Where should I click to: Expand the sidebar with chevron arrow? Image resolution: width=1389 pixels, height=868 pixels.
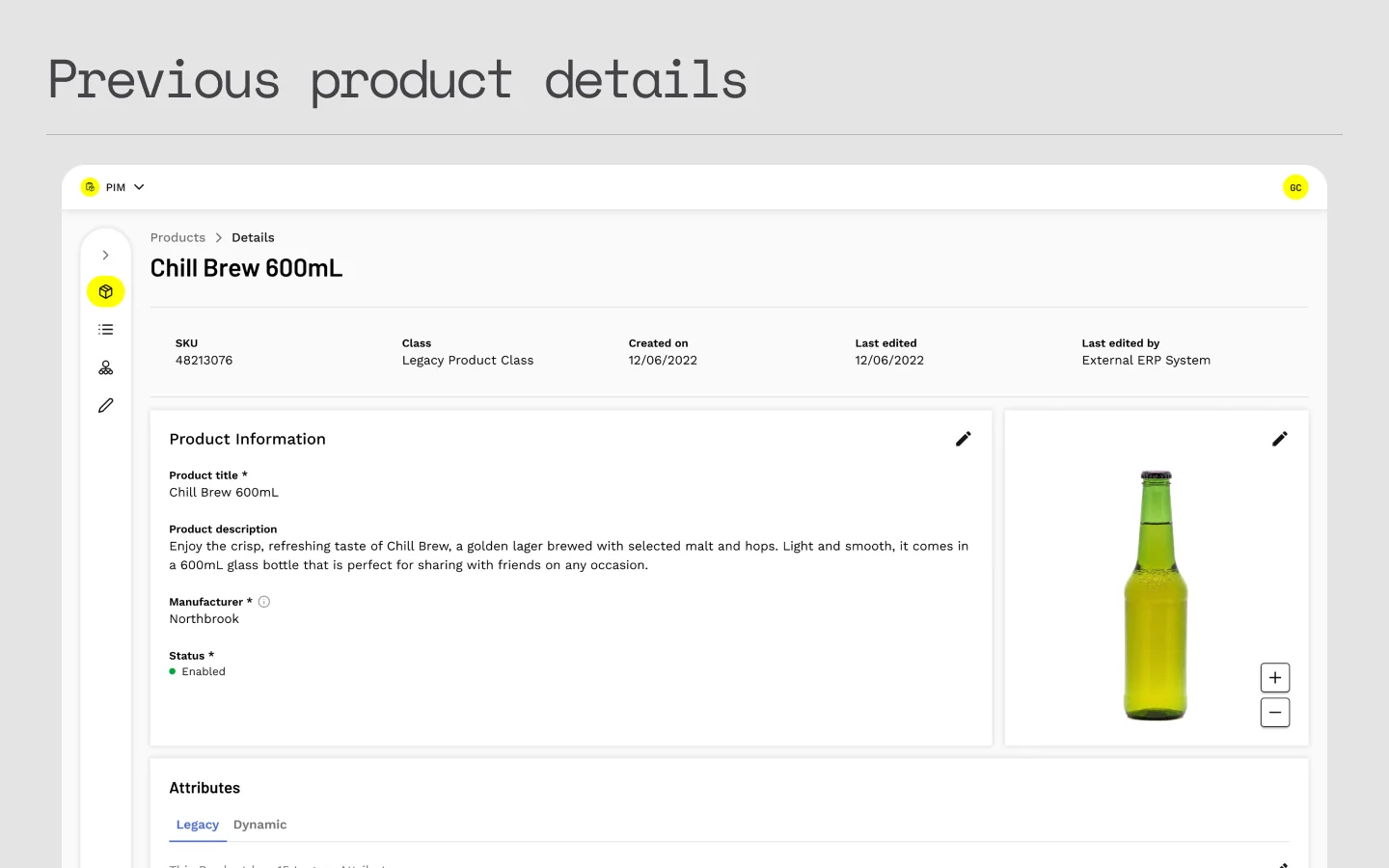(105, 256)
